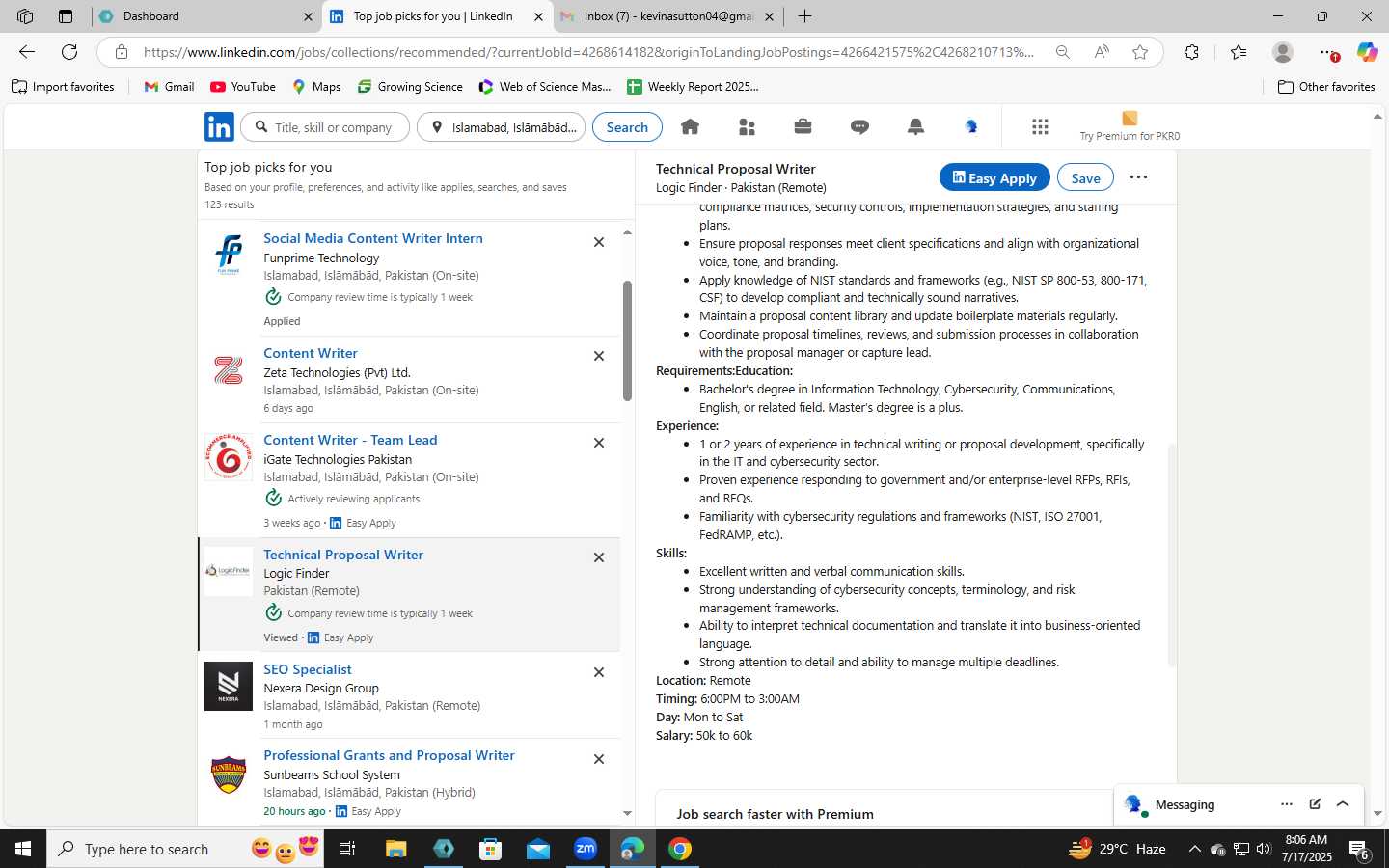Open Professional Grants and Proposal Writer listing
Screen dimensions: 1389x868
(x=389, y=755)
